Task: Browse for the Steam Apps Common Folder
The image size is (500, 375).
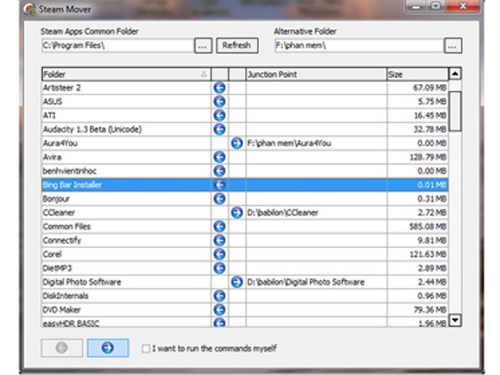Action: click(x=203, y=46)
